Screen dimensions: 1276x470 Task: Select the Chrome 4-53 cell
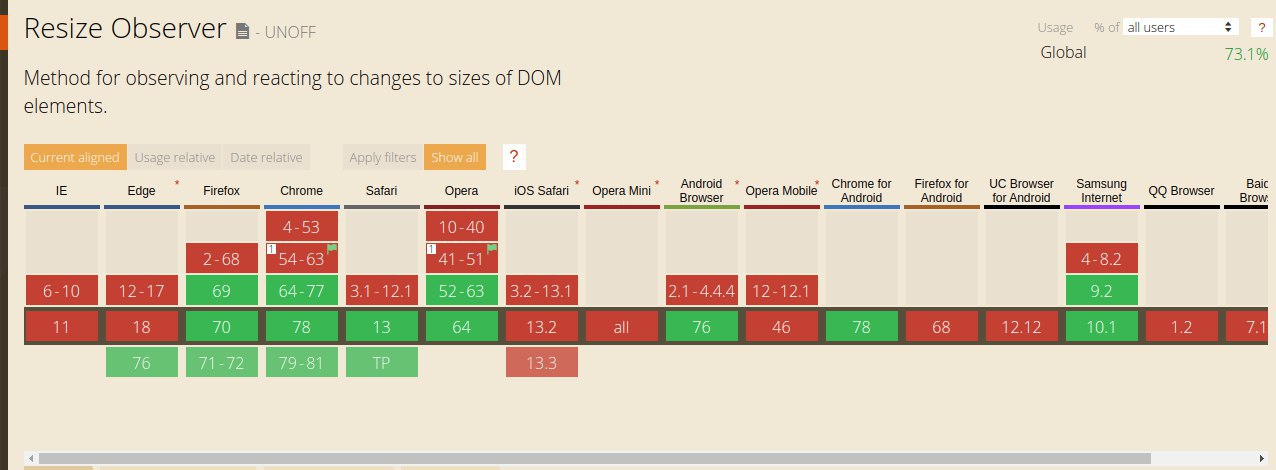(302, 226)
